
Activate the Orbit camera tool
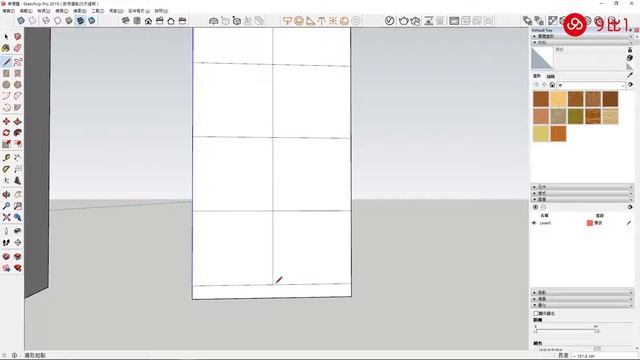(6, 195)
